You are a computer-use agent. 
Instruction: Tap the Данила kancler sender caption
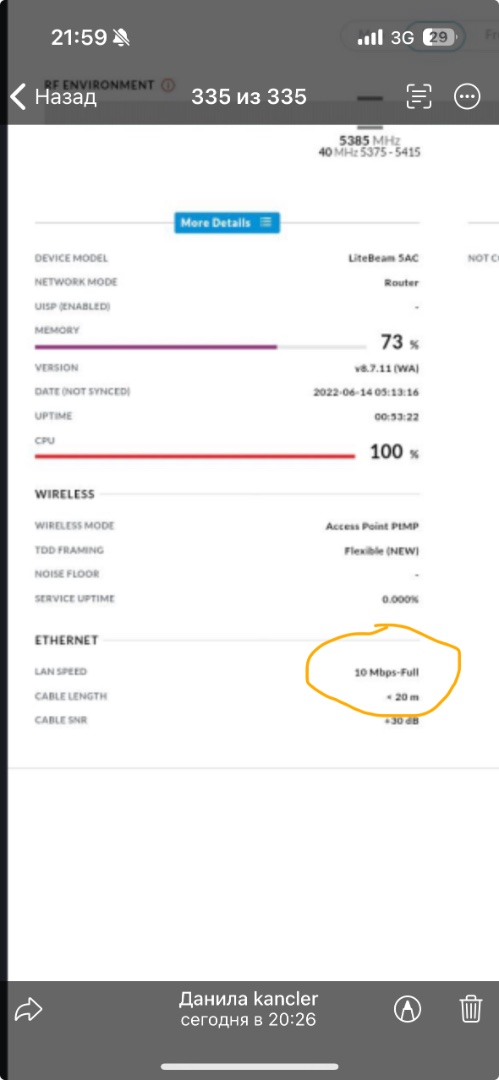(x=249, y=999)
